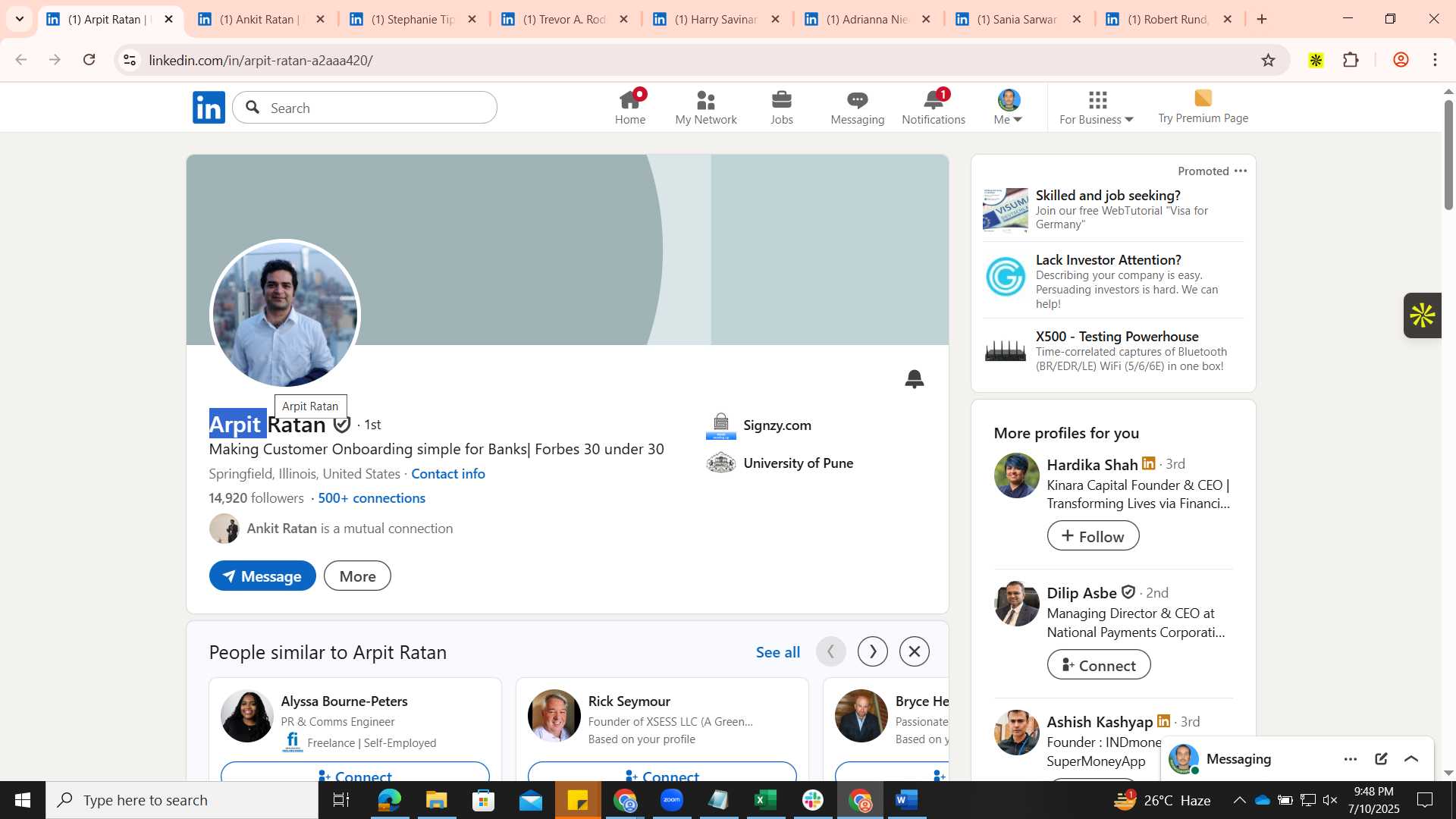This screenshot has height=819, width=1456.
Task: Open the Contact info link
Action: (448, 474)
